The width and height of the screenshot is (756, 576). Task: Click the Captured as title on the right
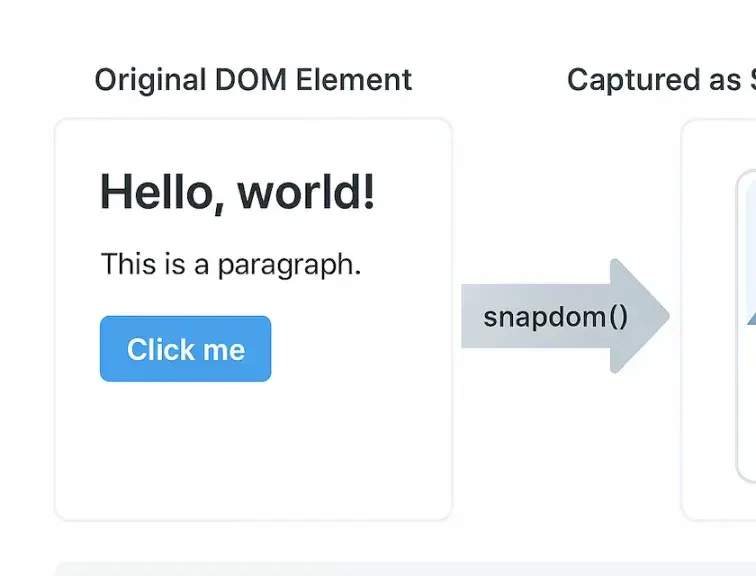(660, 80)
